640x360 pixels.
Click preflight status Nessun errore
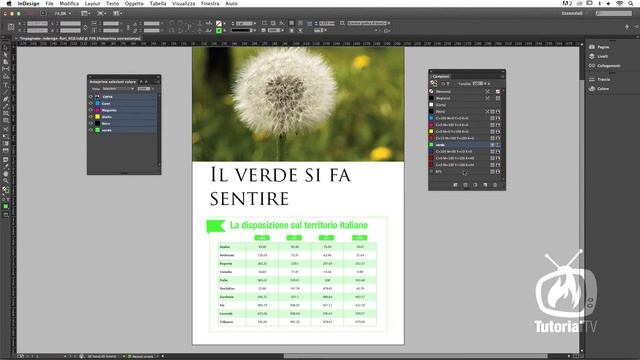pyautogui.click(x=142, y=356)
